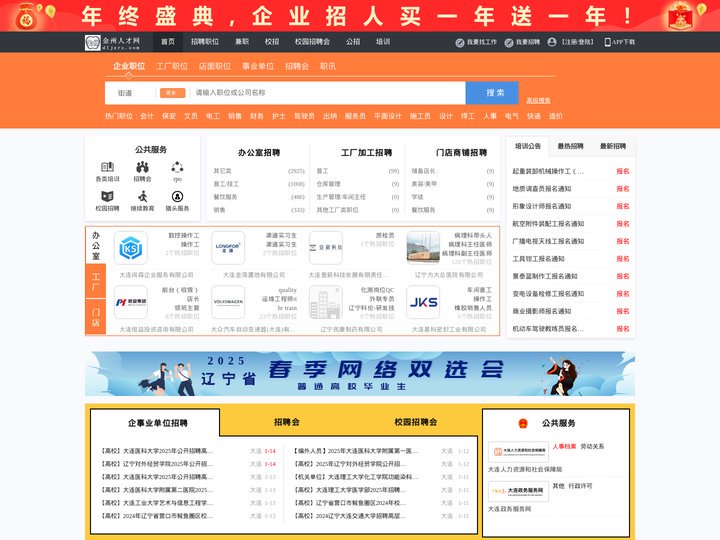Select the orange 工厂 side tab
Viewport: 720px width, 540px height.
tap(96, 281)
